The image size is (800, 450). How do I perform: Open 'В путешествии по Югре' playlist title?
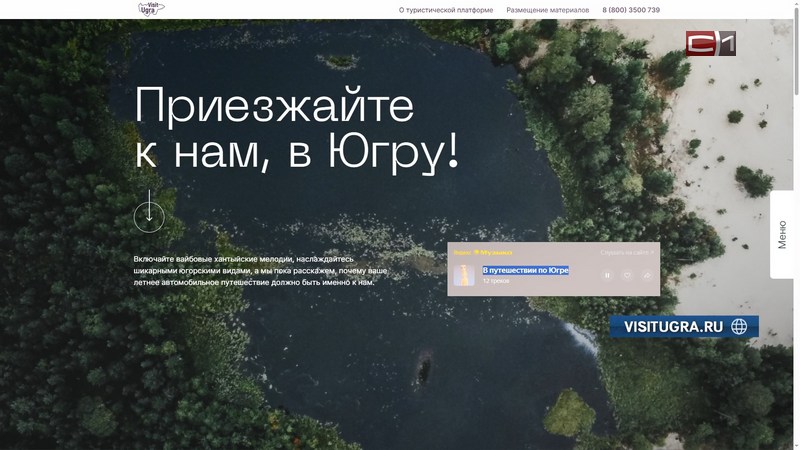(x=526, y=270)
